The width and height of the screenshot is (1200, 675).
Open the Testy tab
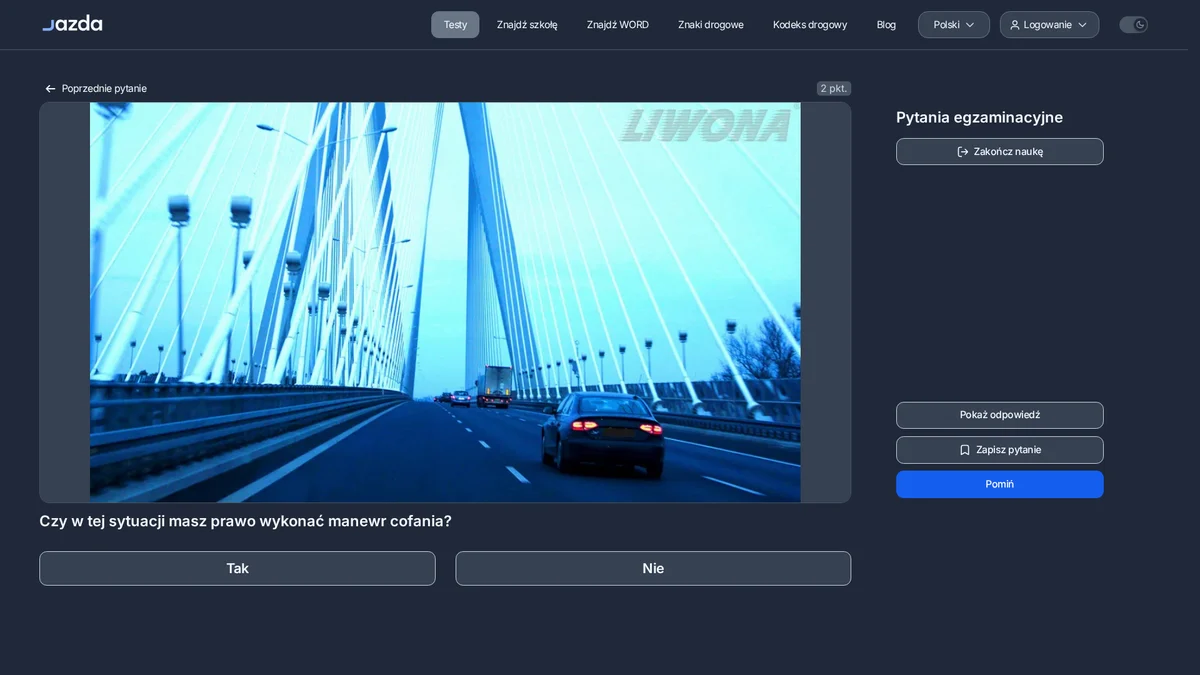point(455,25)
